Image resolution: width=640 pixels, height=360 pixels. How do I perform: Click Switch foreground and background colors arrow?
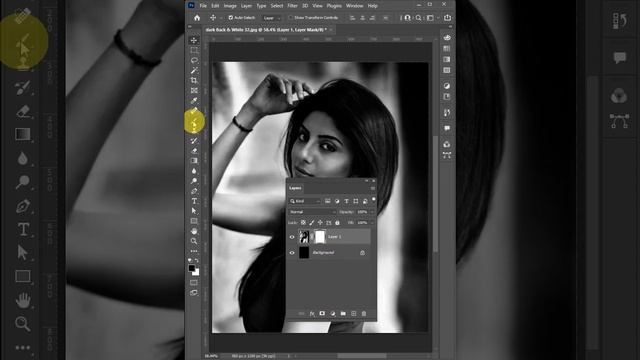pos(197,260)
